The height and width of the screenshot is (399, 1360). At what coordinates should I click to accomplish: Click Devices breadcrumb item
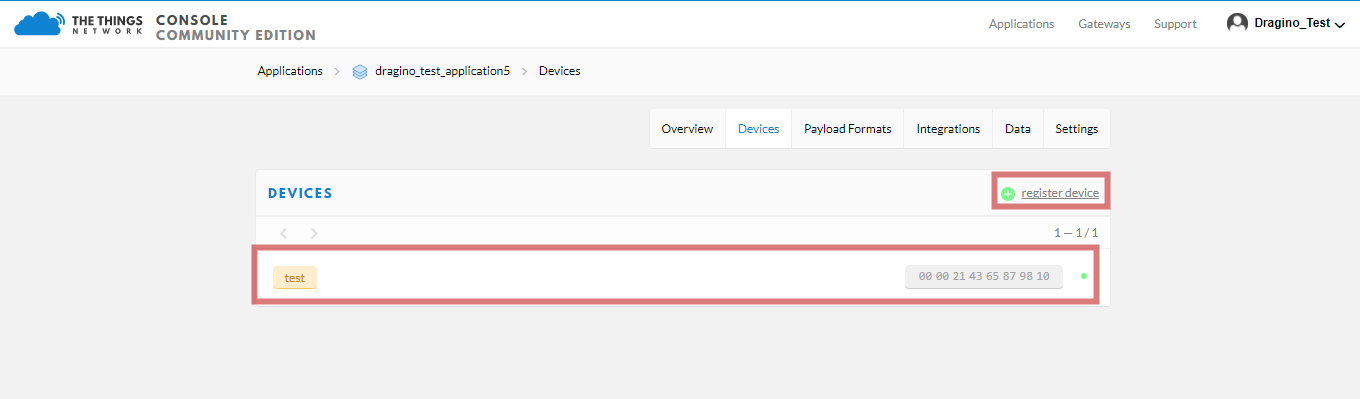point(559,71)
